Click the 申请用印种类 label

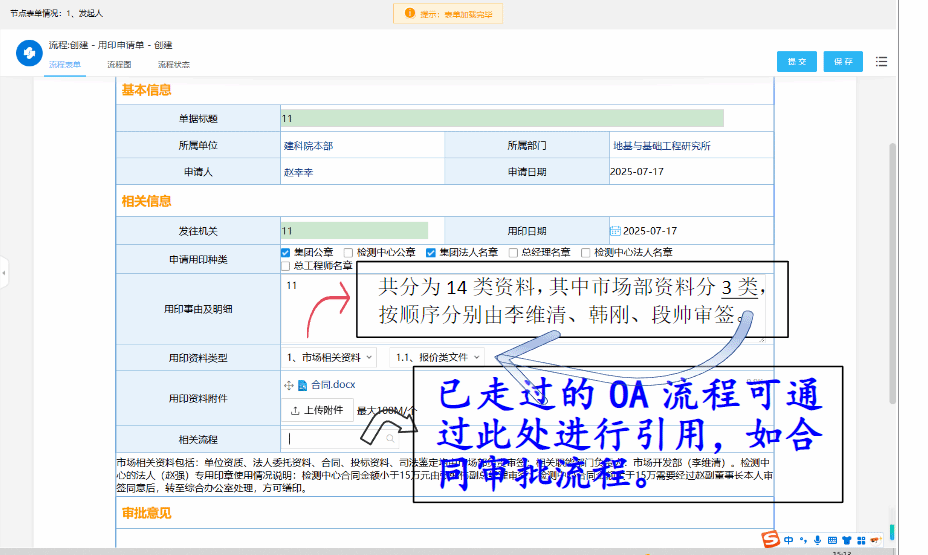point(198,259)
